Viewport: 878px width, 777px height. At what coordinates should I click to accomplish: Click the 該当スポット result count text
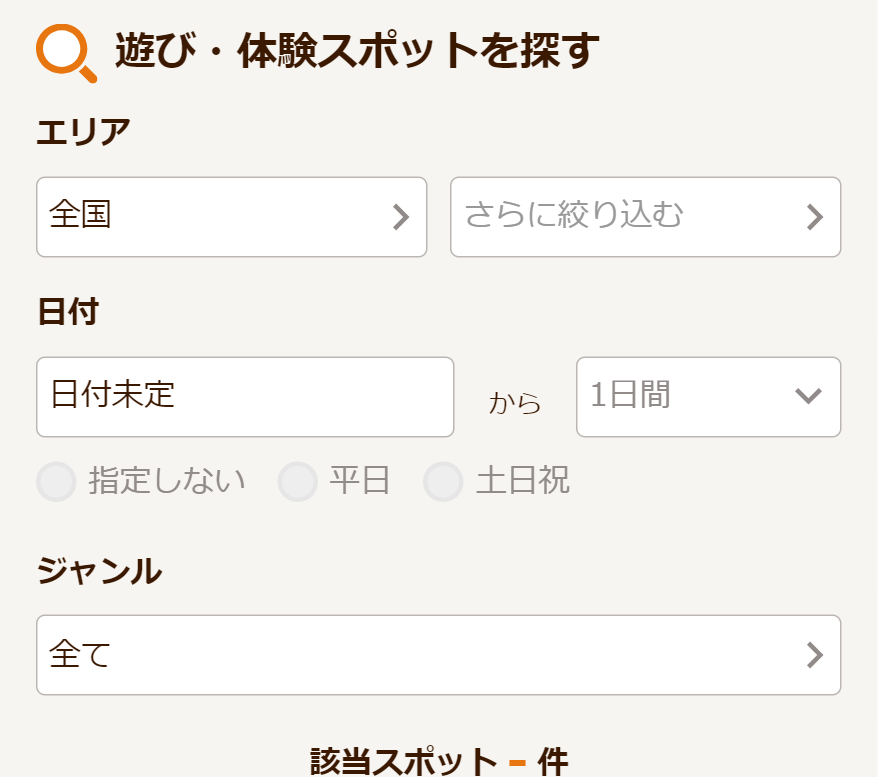403,762
